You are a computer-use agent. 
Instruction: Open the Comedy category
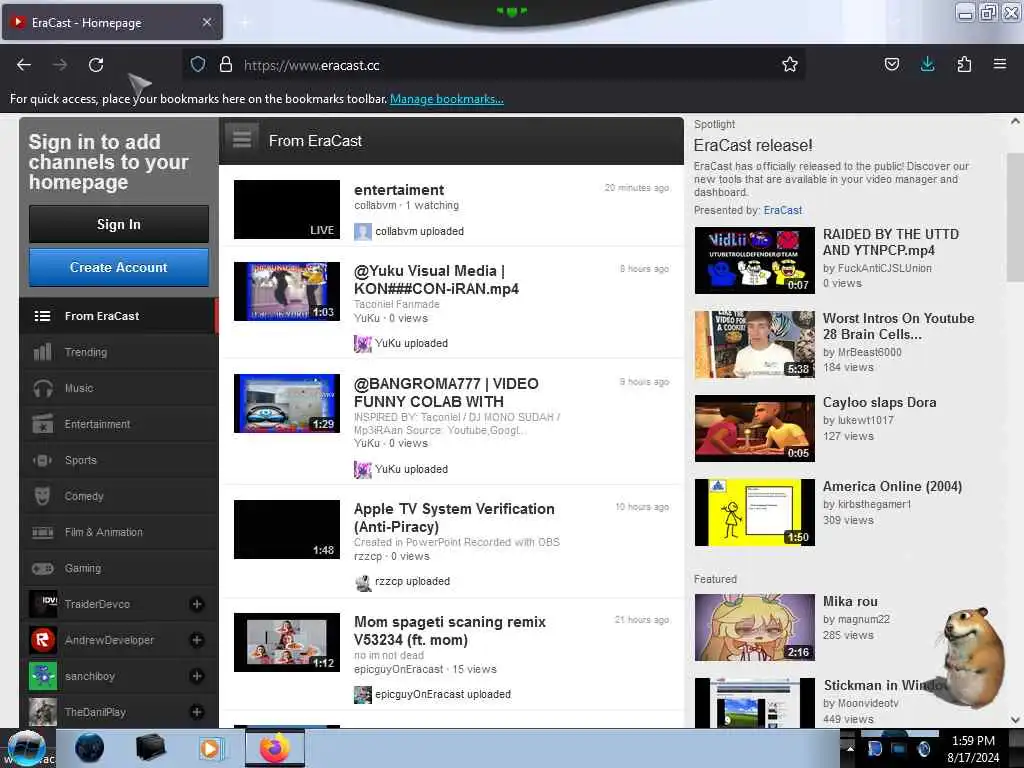pyautogui.click(x=118, y=496)
